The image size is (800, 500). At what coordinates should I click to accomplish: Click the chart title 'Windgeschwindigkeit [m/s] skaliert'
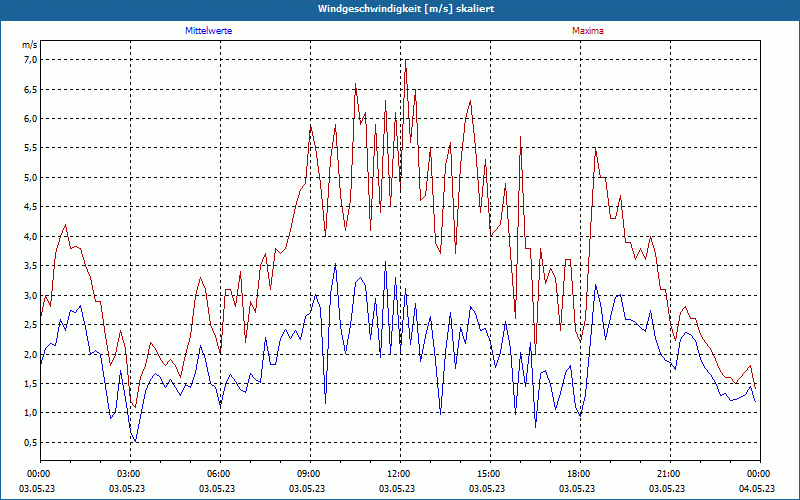tap(406, 9)
